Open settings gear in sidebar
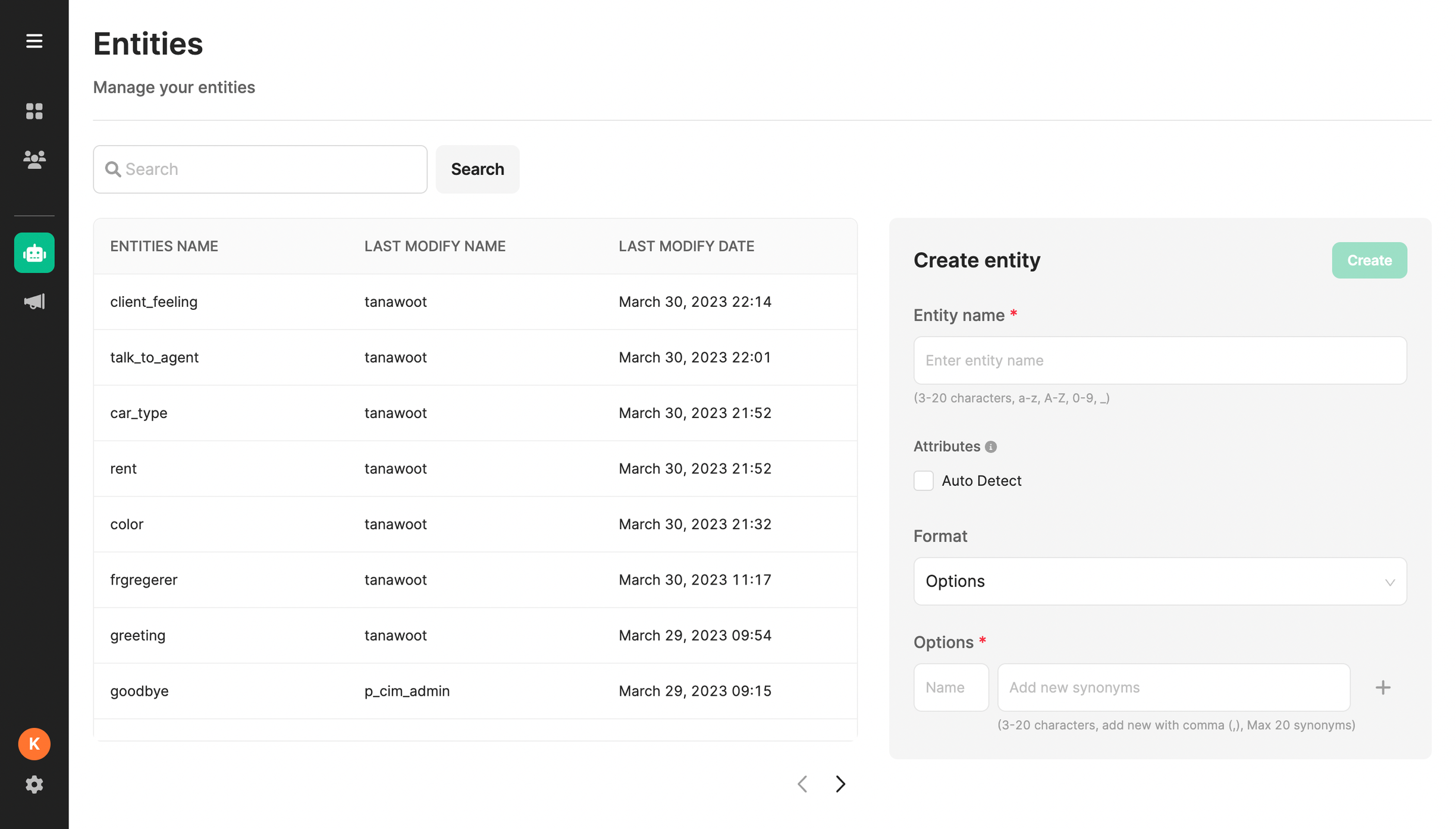Viewport: 1456px width, 829px height. click(x=34, y=784)
